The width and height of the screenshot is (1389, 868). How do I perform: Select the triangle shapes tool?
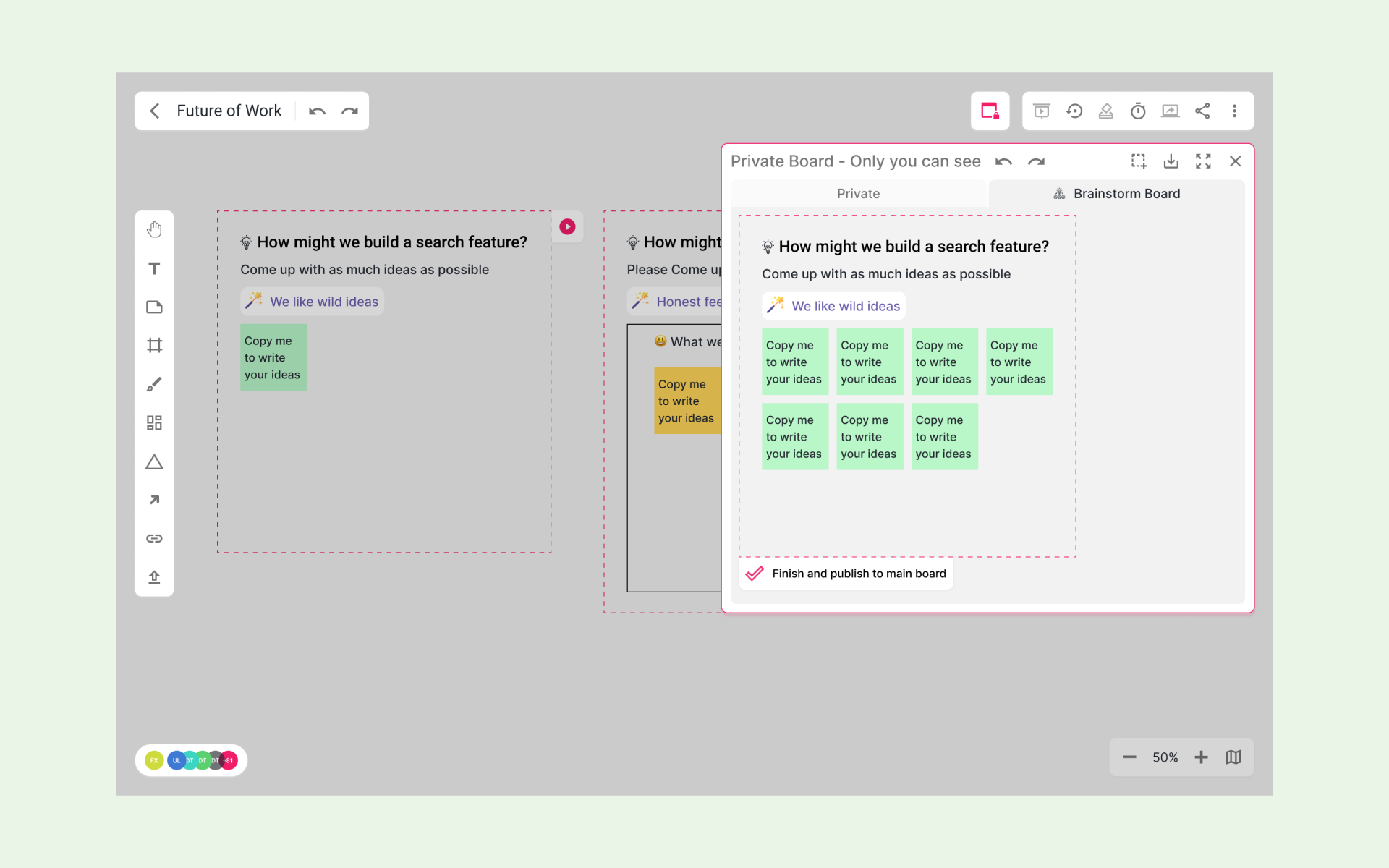[154, 461]
